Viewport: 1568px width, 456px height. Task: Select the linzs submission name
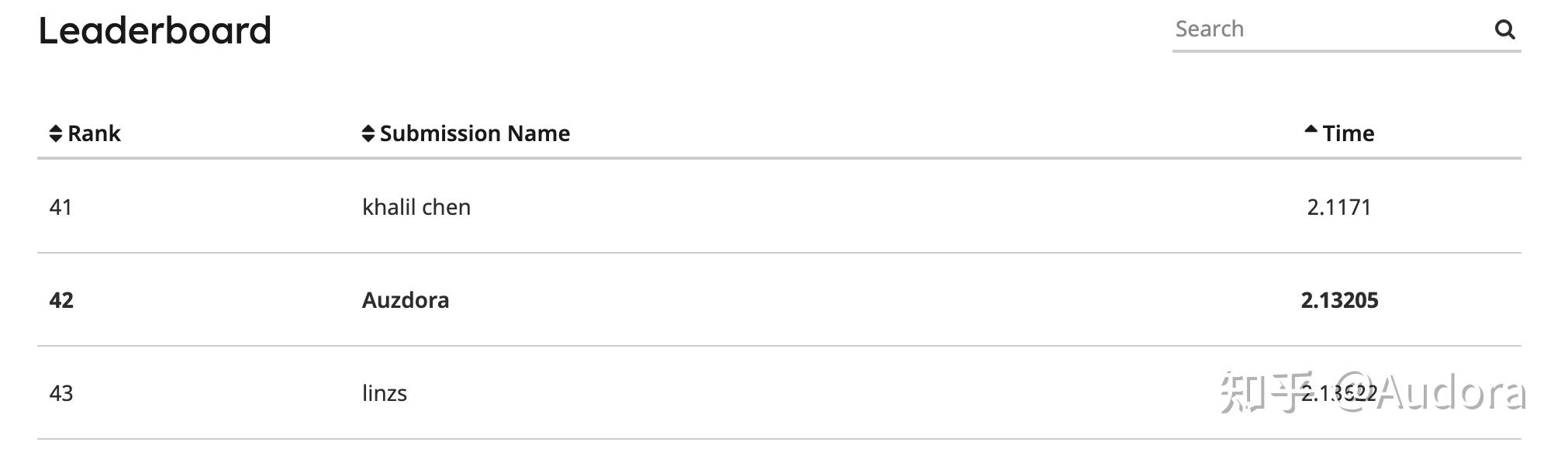384,393
